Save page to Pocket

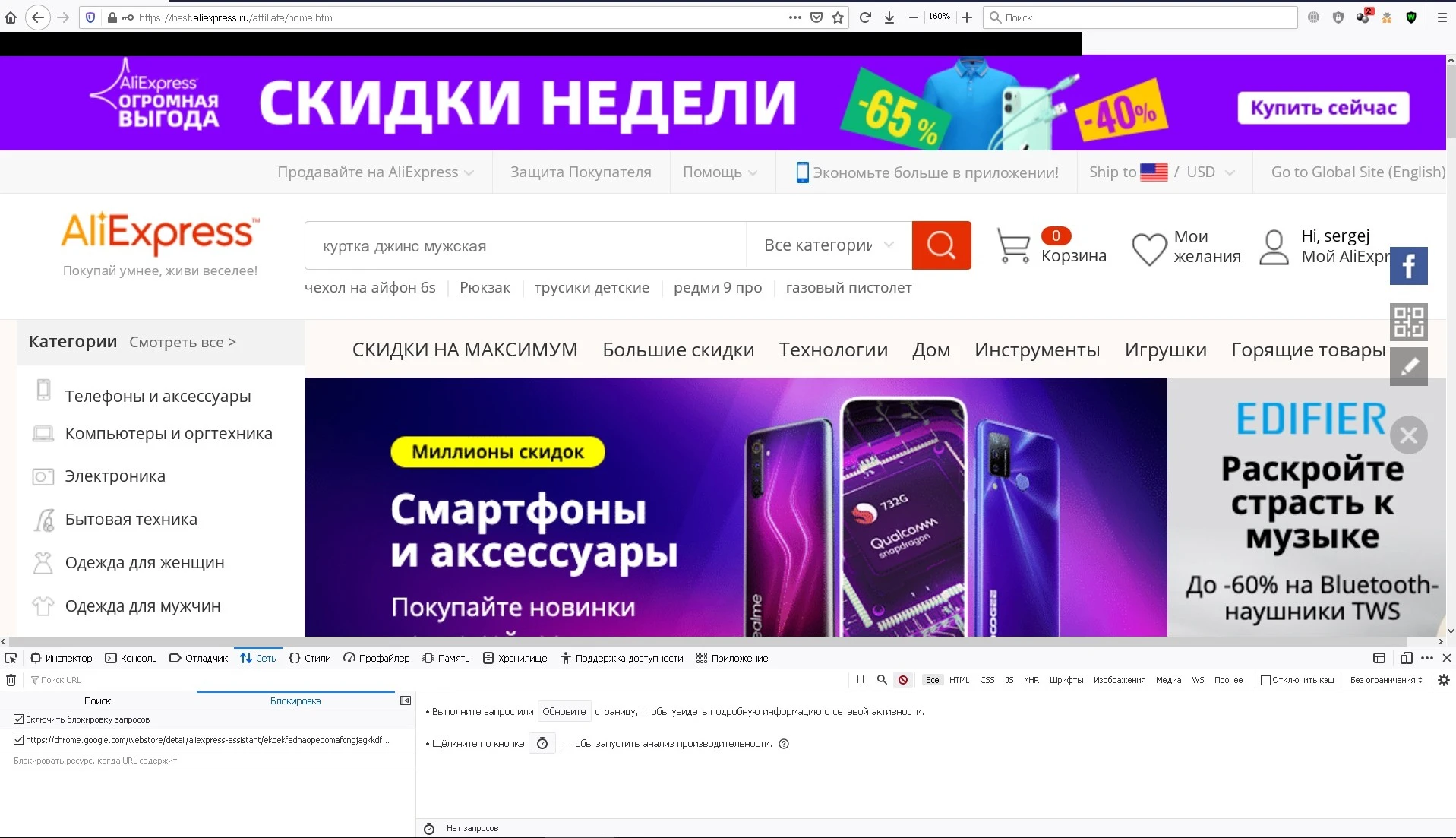coord(816,17)
